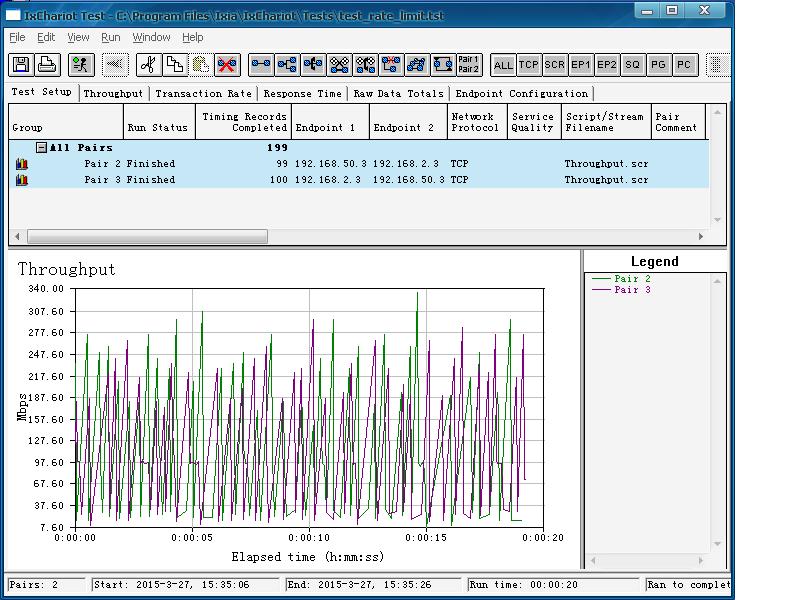
Task: Click the third pair-setup toolbar icon
Action: point(313,65)
